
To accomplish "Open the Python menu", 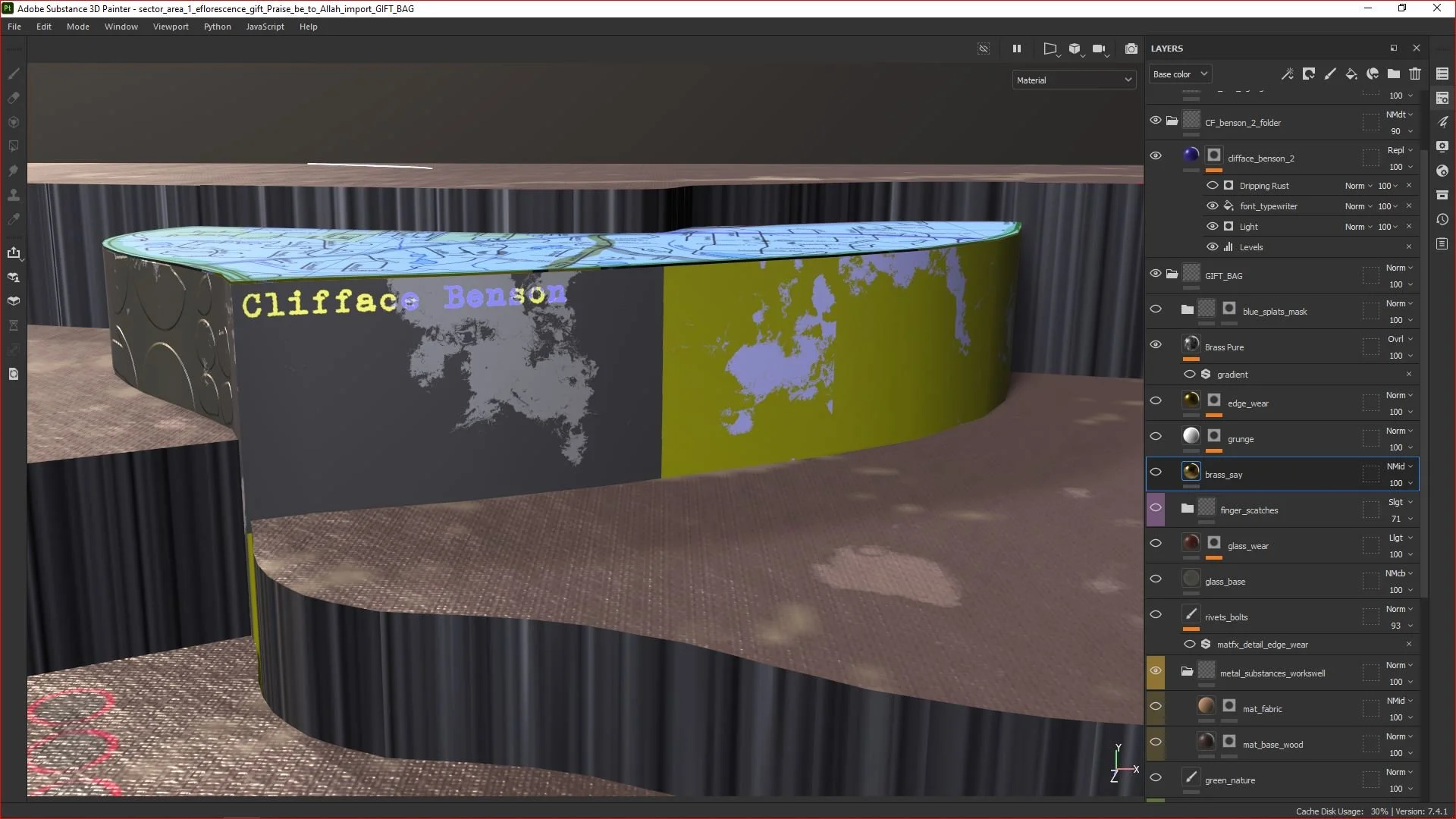I will pos(217,27).
